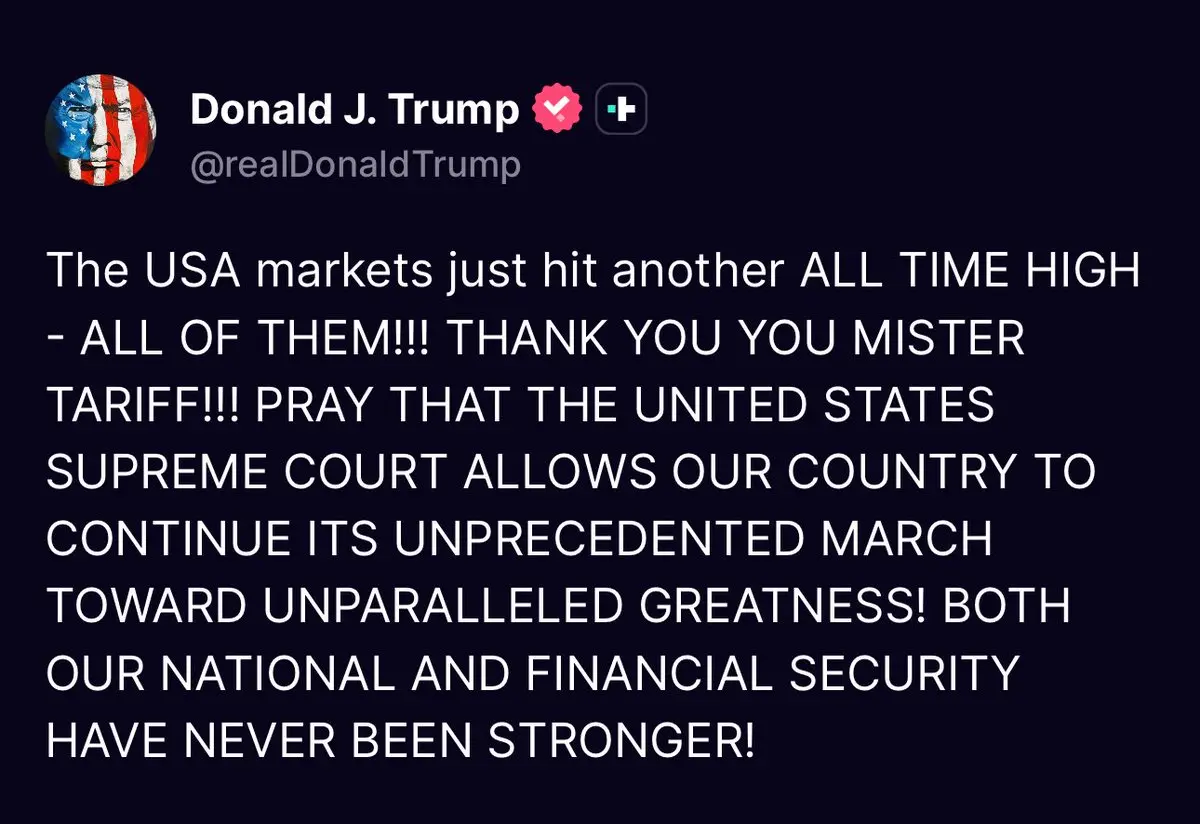Open the flag-painted profile avatar
The height and width of the screenshot is (824, 1200).
101,128
